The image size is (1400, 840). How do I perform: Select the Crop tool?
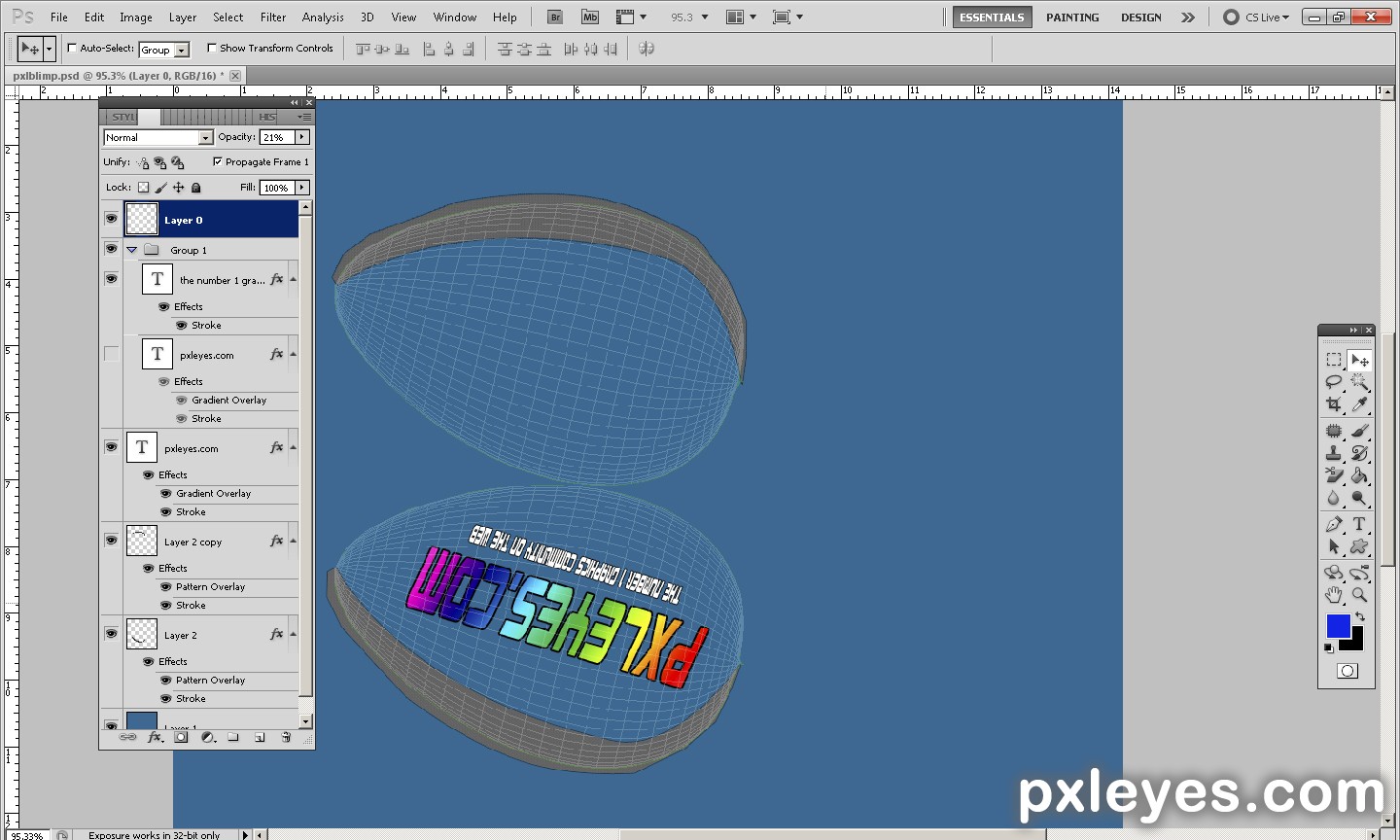pyautogui.click(x=1334, y=404)
